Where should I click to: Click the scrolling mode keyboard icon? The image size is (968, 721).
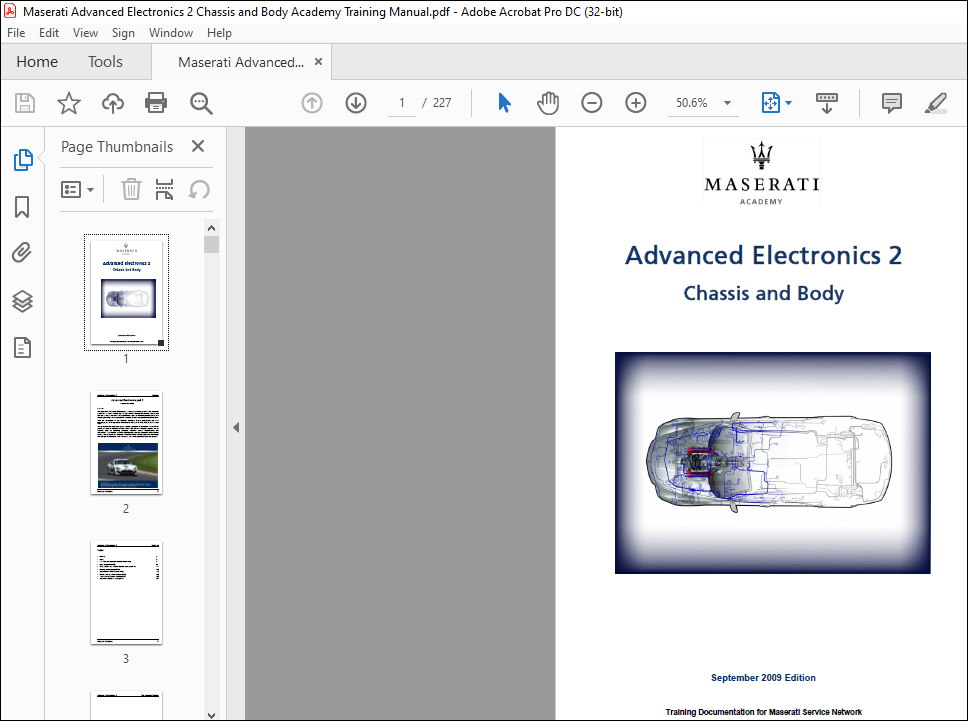pyautogui.click(x=827, y=103)
